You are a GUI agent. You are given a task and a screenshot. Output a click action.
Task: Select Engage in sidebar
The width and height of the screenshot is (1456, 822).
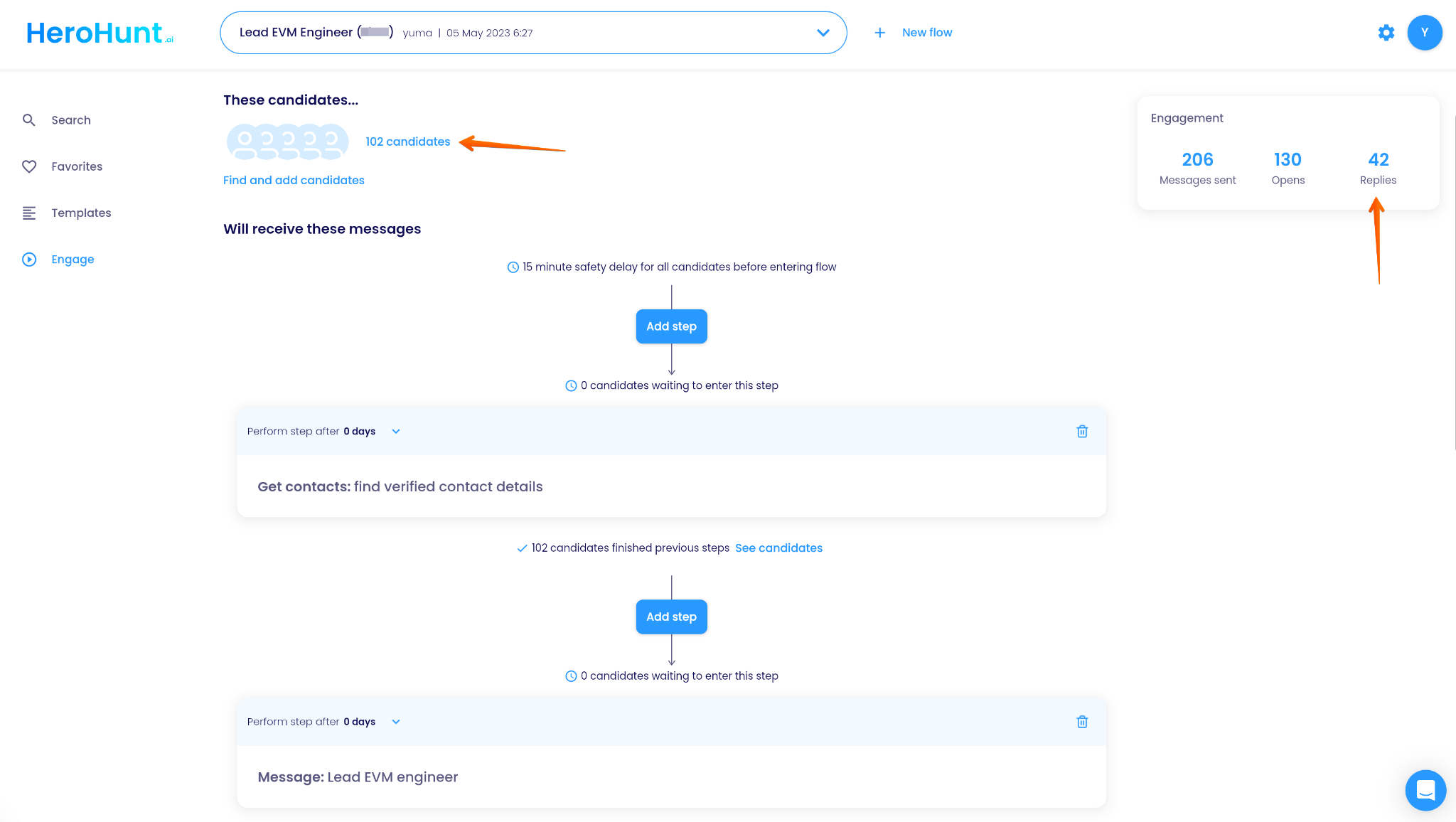[x=73, y=260]
